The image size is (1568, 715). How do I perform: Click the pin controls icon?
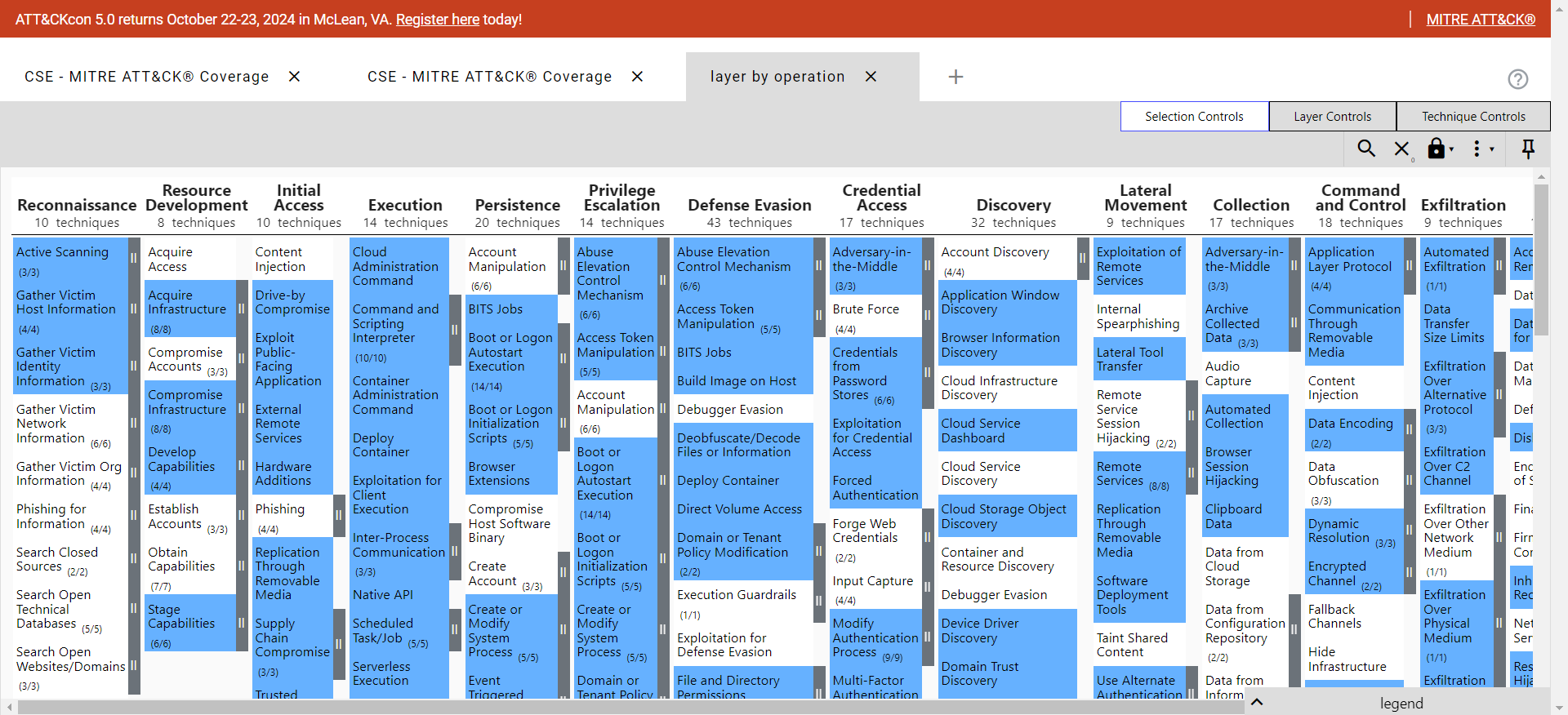click(1528, 149)
